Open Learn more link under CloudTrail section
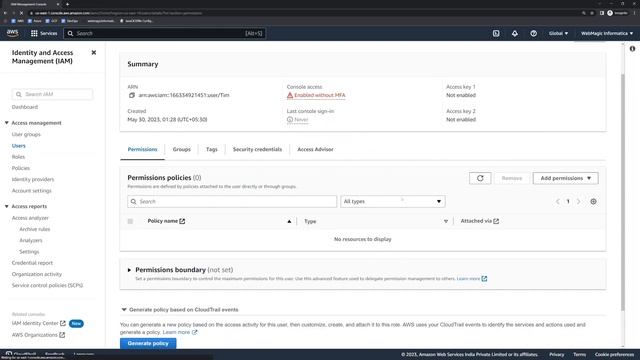Viewport: 640px width, 360px height. pyautogui.click(x=180, y=332)
